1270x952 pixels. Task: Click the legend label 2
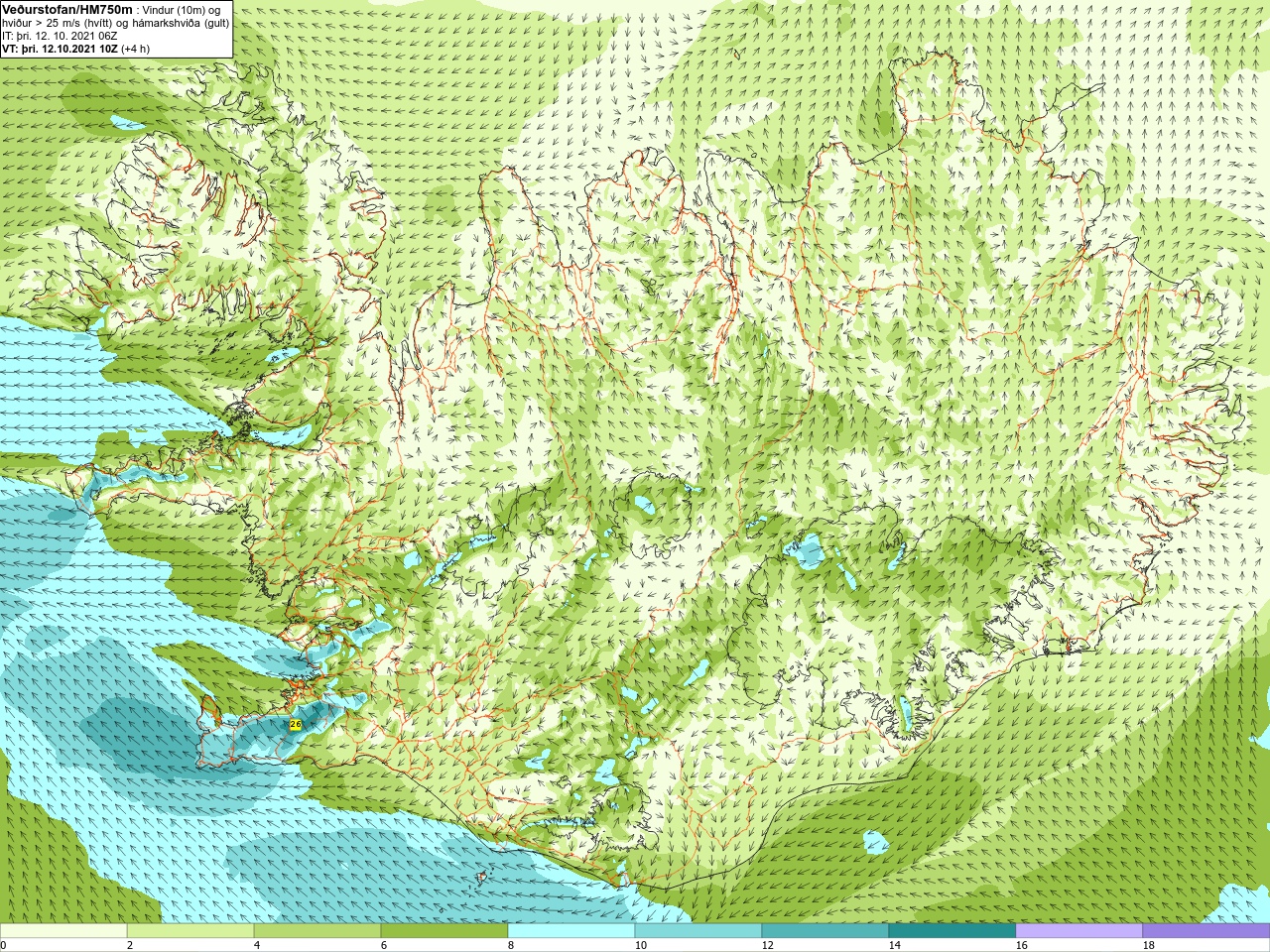(130, 945)
